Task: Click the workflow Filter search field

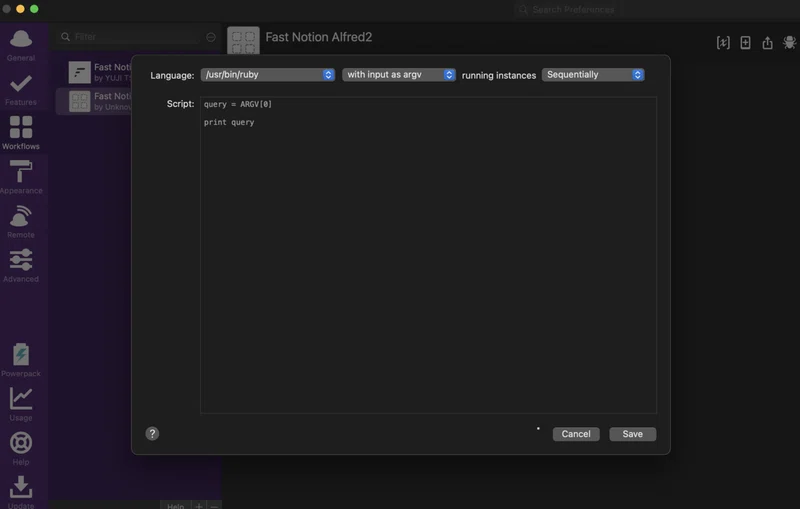Action: click(x=130, y=37)
